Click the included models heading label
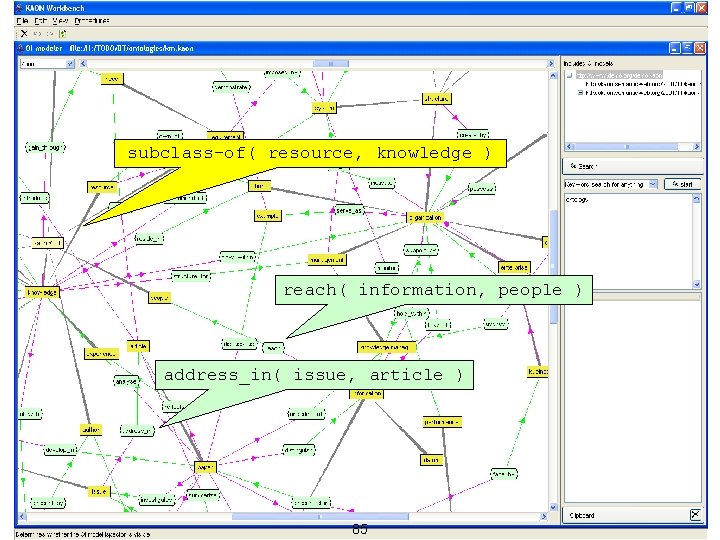The height and width of the screenshot is (540, 720). [x=588, y=63]
